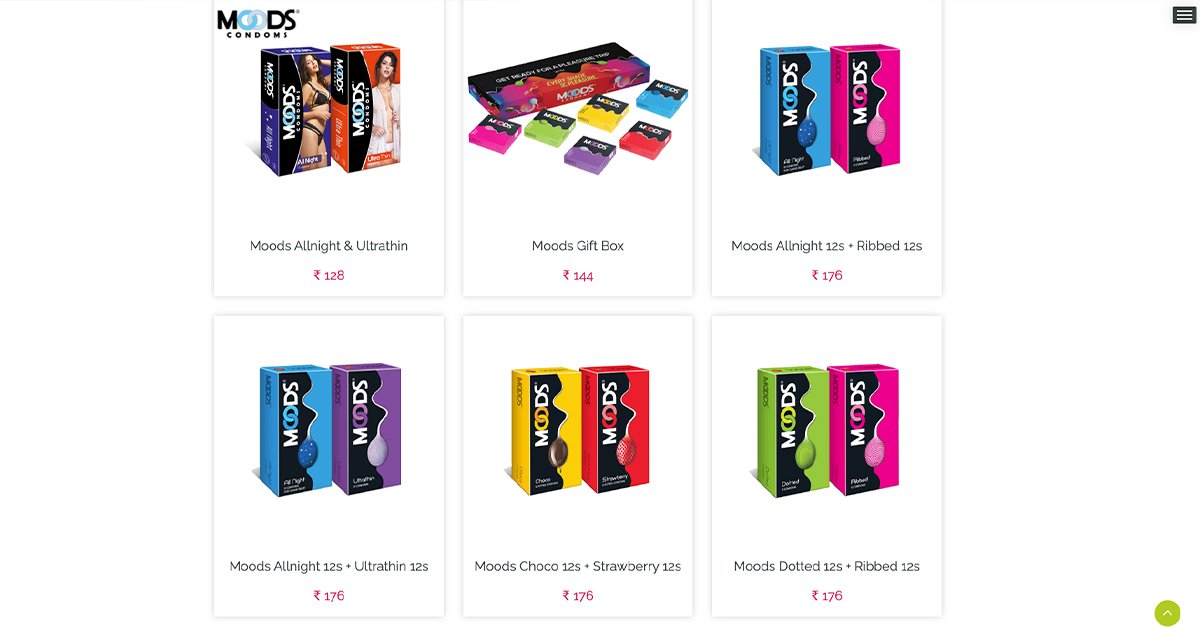Open the Moods Allnight & Ultrathin product image
1200x628 pixels.
click(x=329, y=111)
